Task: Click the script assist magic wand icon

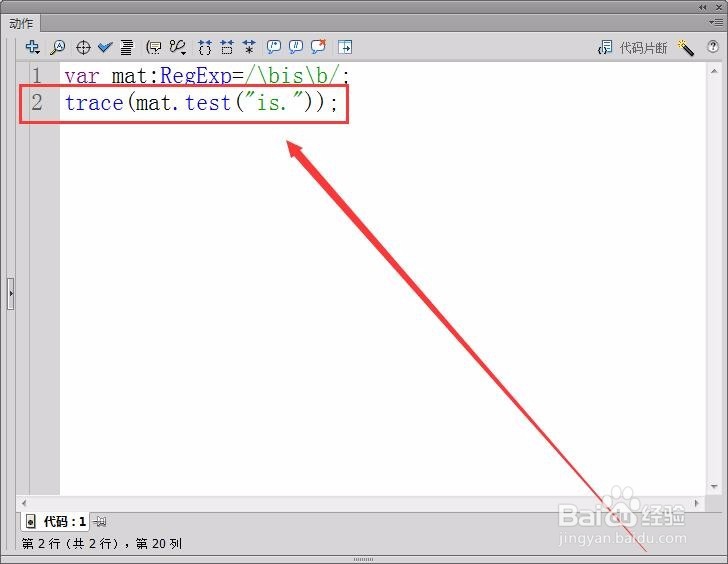Action: (685, 47)
